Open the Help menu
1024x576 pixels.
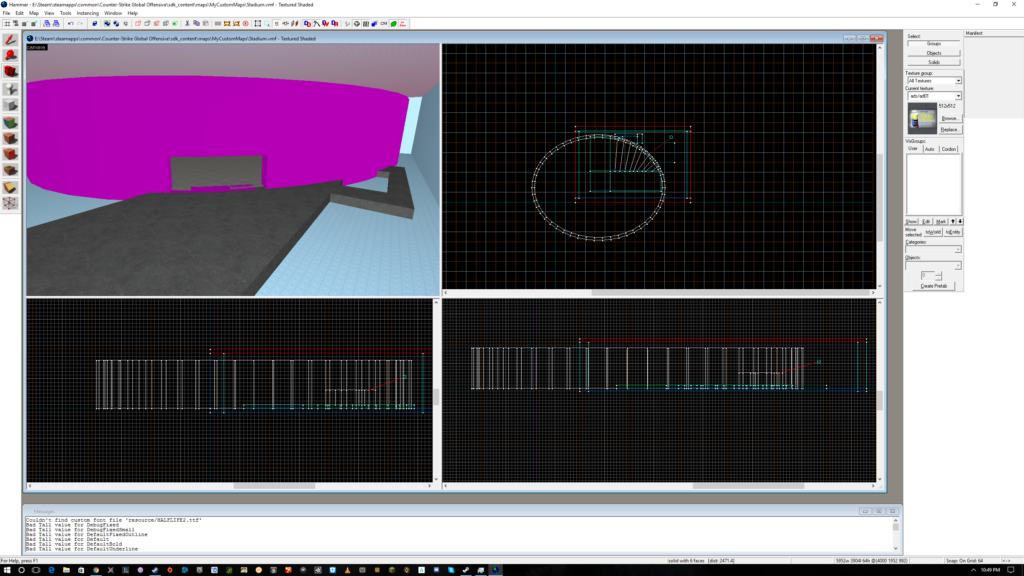[x=133, y=13]
